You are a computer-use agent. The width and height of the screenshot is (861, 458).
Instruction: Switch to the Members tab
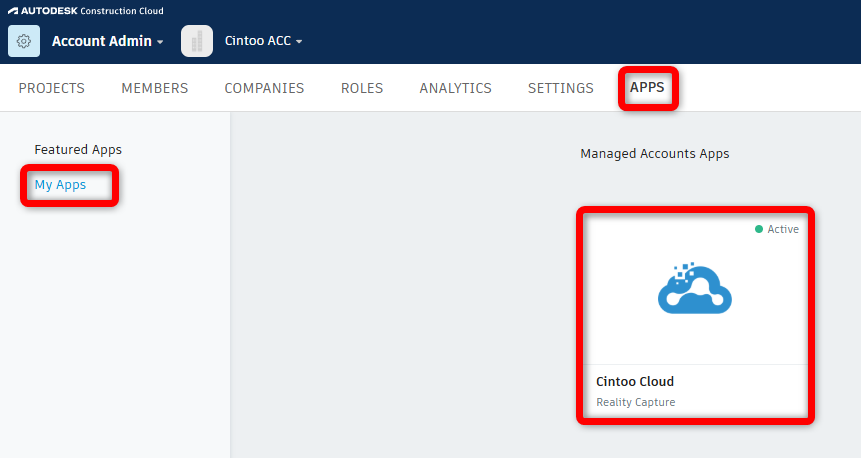[155, 88]
